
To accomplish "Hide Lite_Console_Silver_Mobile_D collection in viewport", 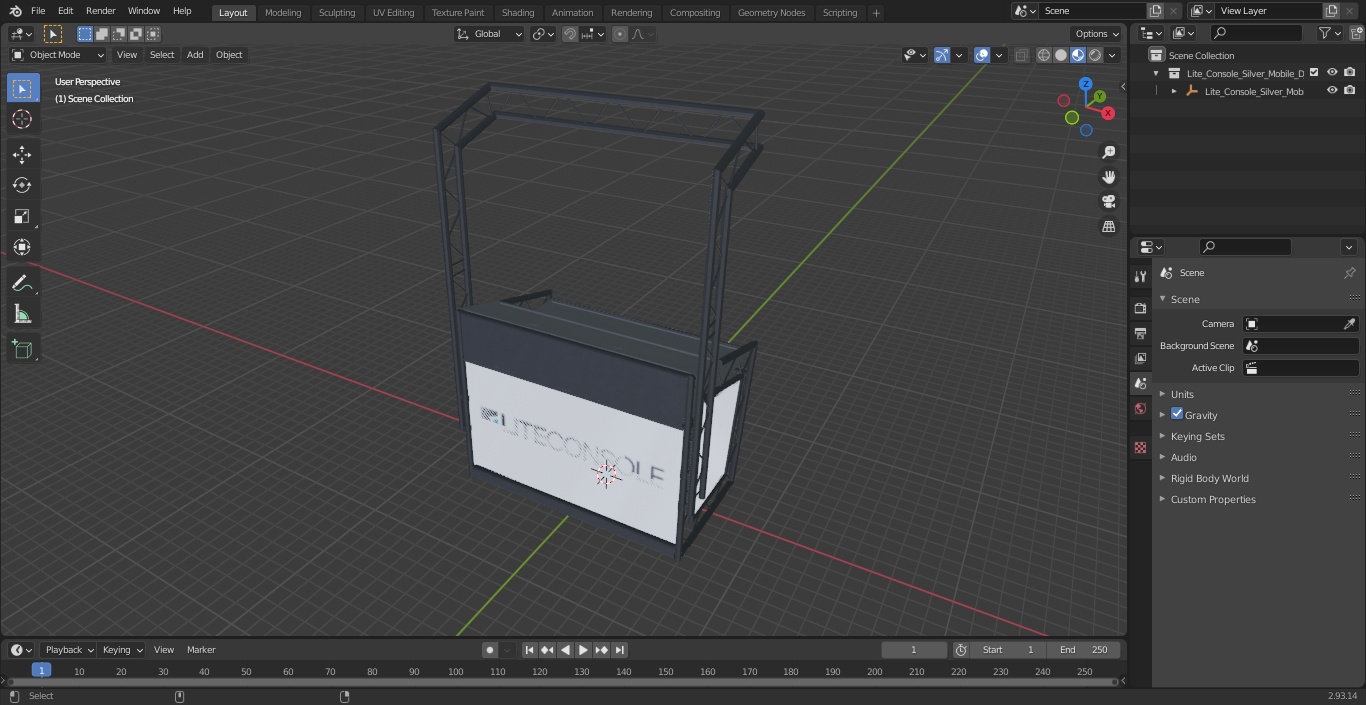I will coord(1332,73).
